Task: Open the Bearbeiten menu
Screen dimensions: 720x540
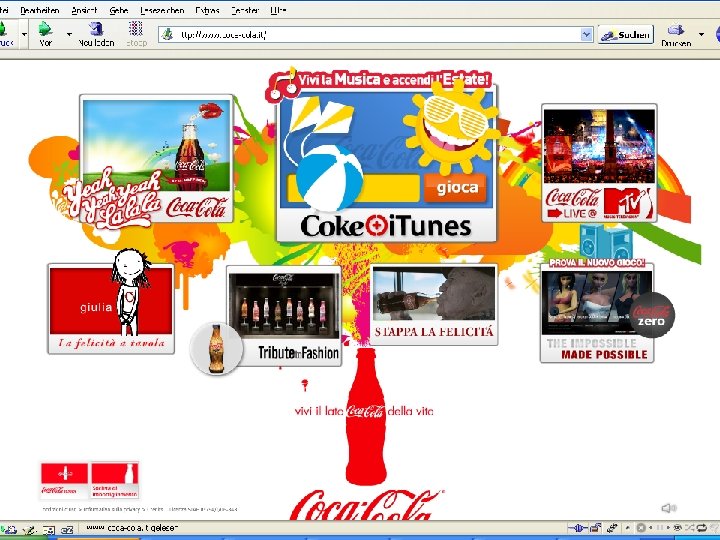Action: (x=39, y=10)
